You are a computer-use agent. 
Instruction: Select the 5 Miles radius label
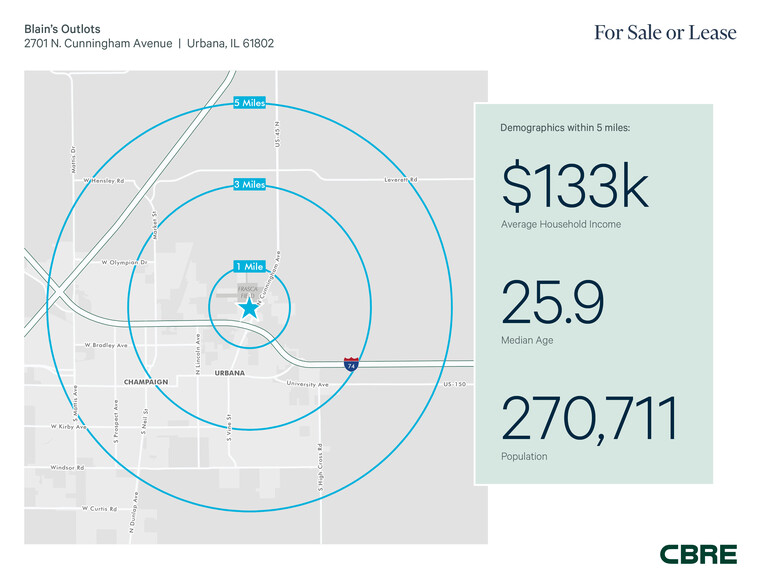[249, 103]
